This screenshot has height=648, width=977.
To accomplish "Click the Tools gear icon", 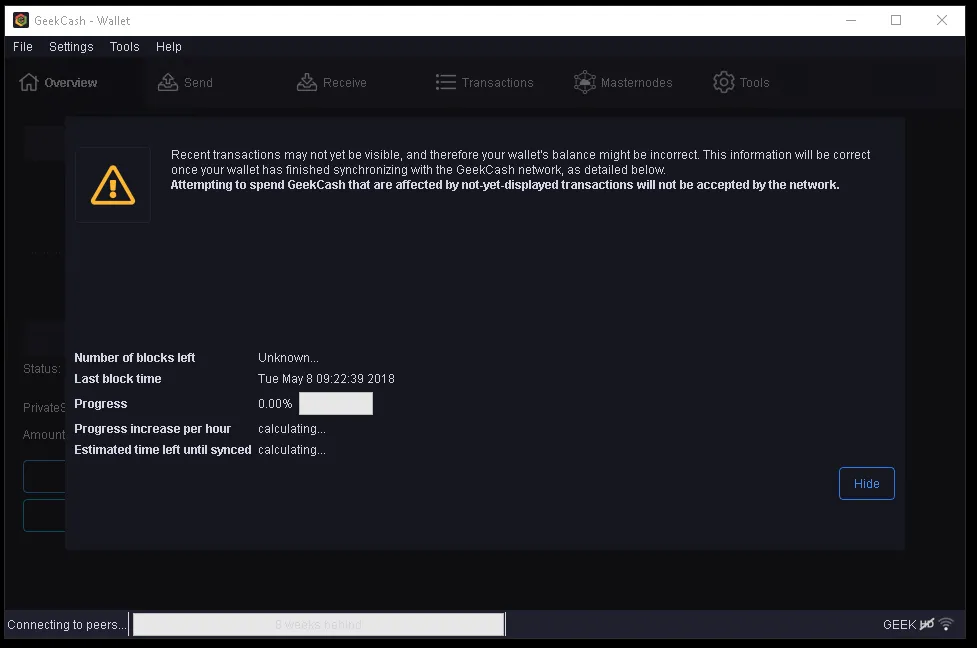I will 723,82.
